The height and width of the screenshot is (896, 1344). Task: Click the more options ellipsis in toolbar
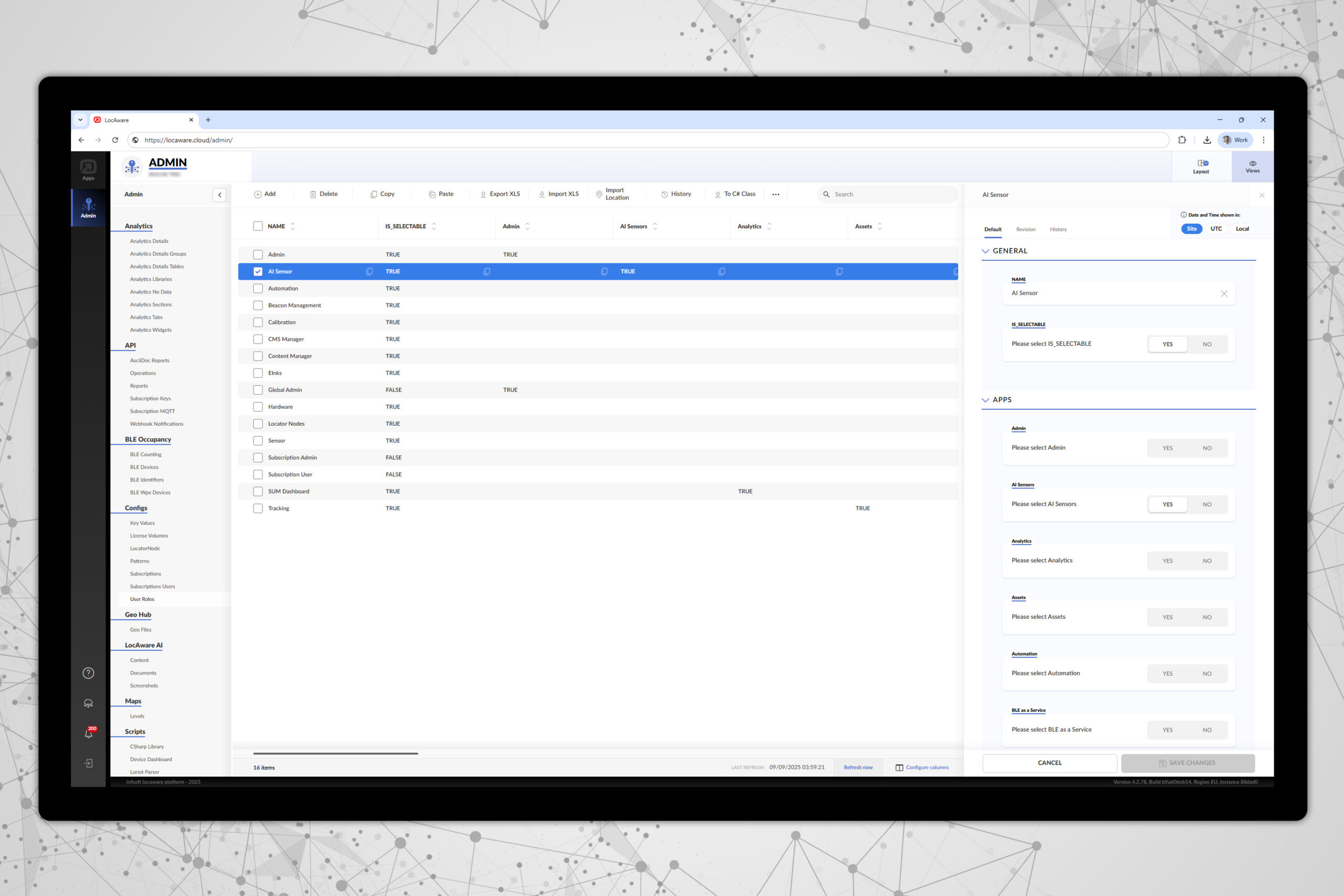pos(775,194)
